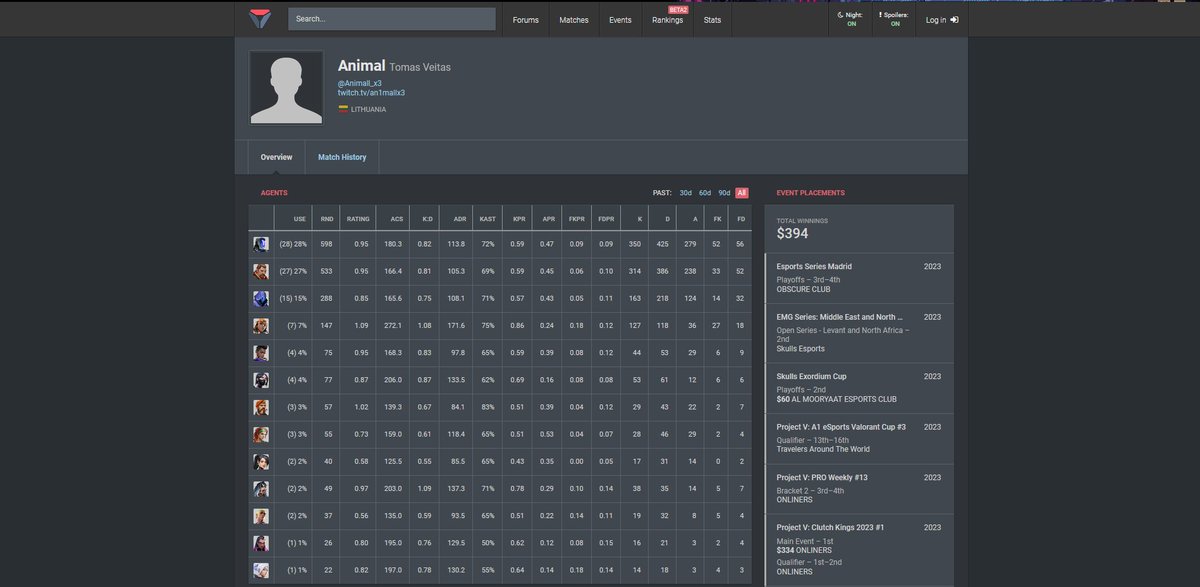
Task: Open the Skulls Exordium Cup placement
Action: [x=859, y=388]
